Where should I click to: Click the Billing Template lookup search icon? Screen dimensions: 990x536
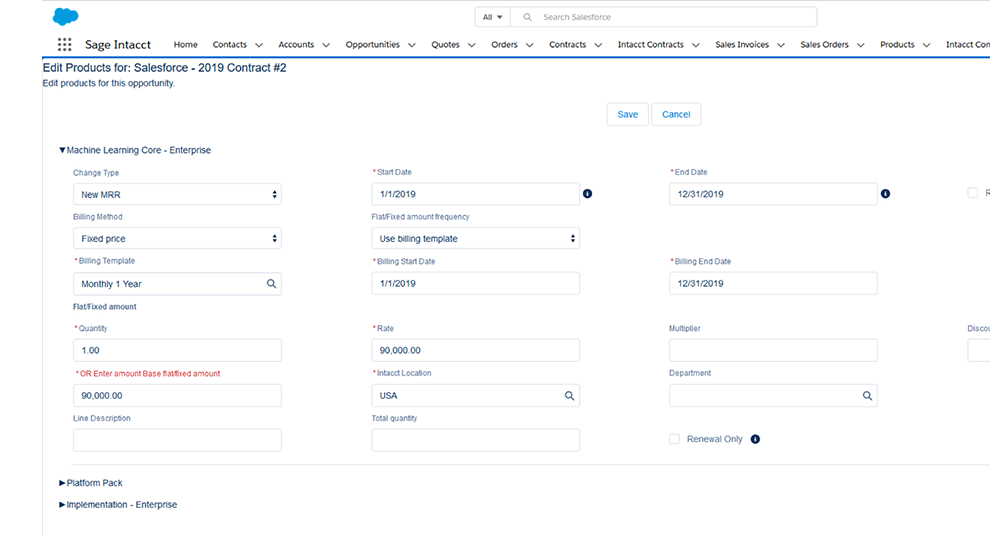[x=271, y=284]
